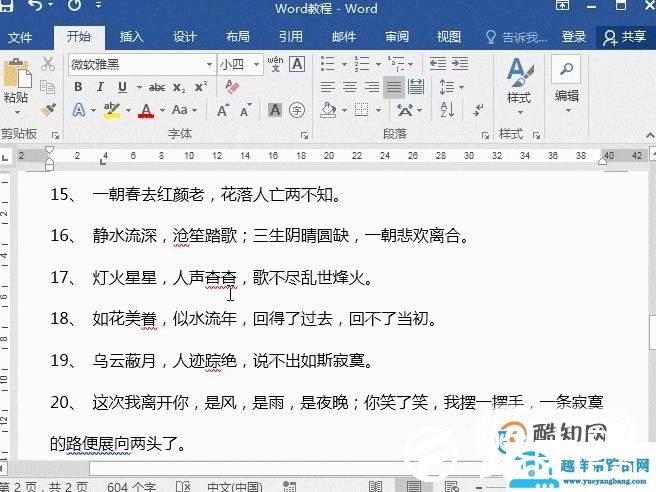Toggle justify alignment
This screenshot has width=656, height=492.
tap(394, 87)
